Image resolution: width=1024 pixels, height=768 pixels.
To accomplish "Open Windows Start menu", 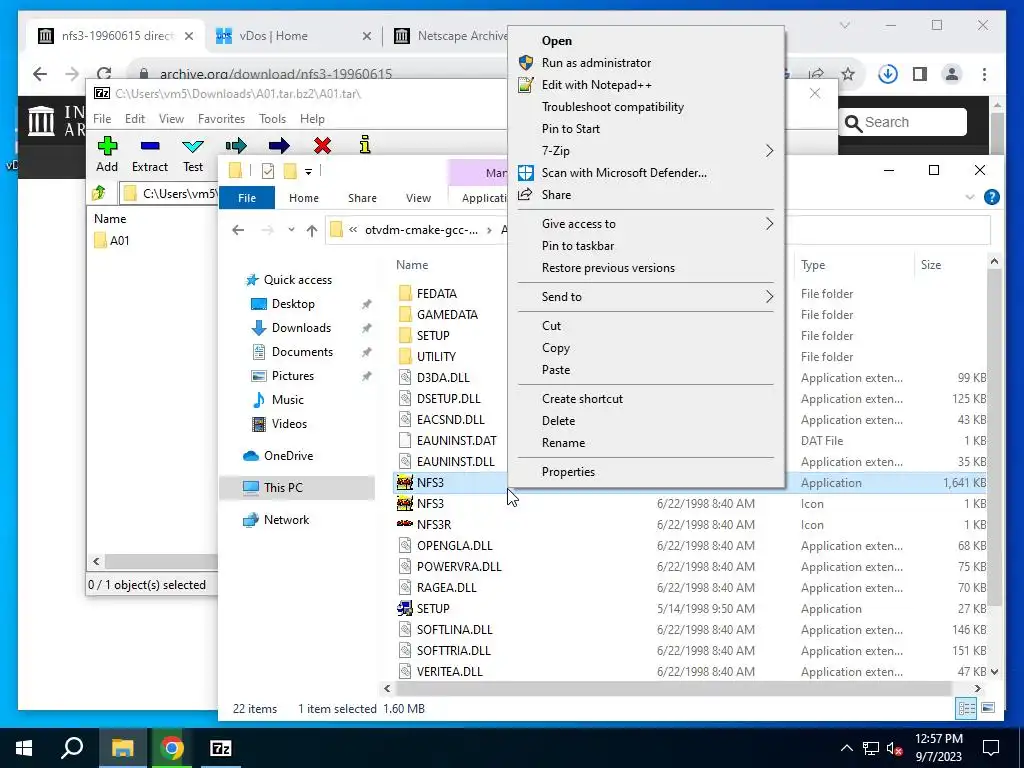I will click(x=24, y=748).
